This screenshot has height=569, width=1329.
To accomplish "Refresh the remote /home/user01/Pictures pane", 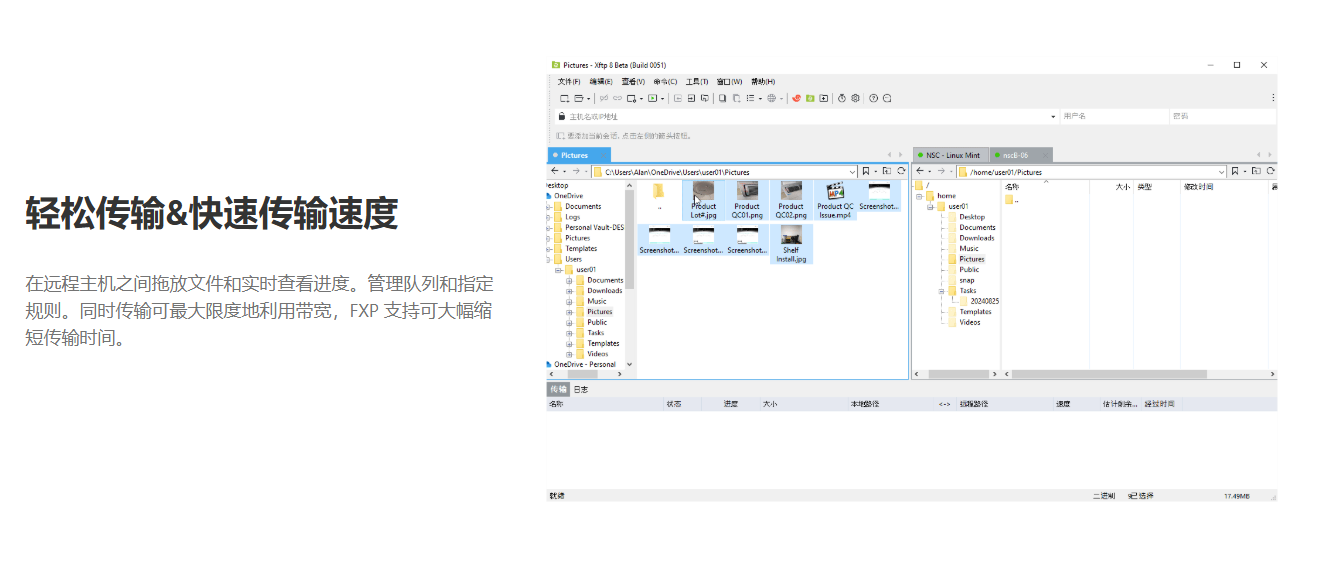I will (1269, 172).
